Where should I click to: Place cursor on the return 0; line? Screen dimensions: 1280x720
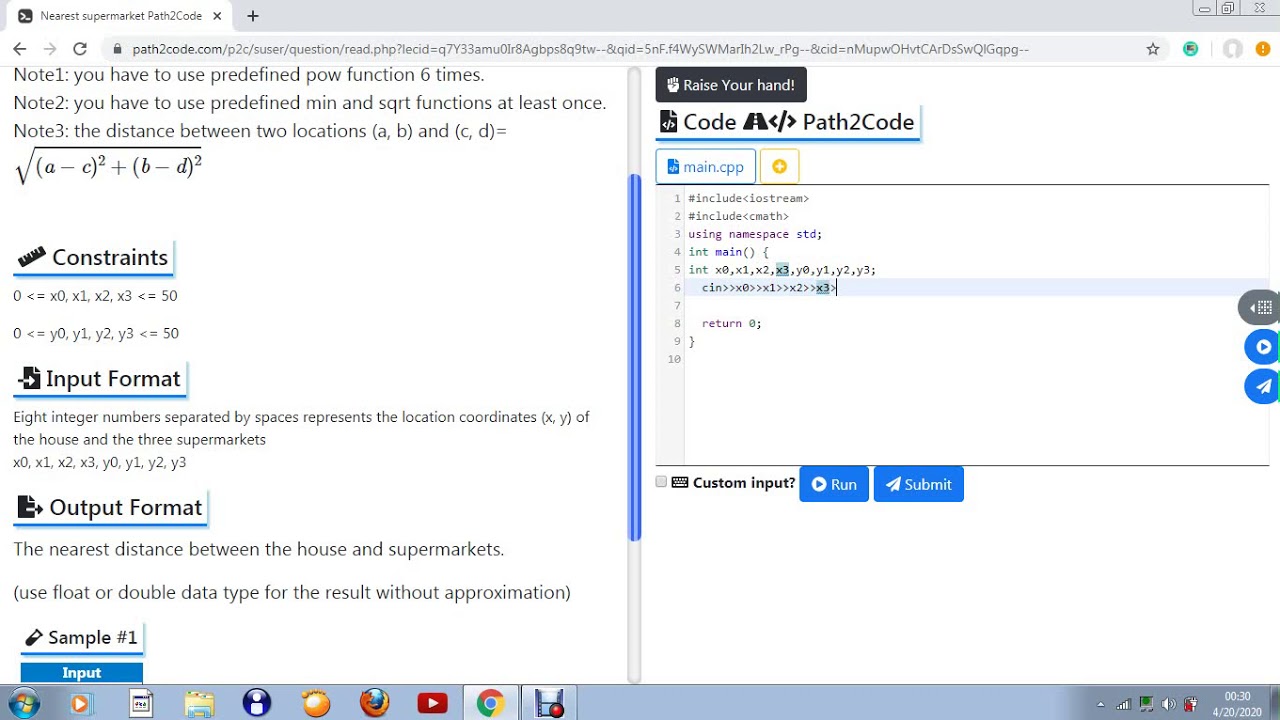click(731, 323)
